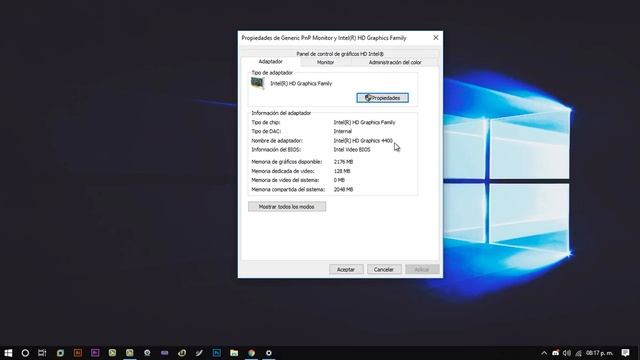Open Adobe Illustrator from the taskbar
Image resolution: width=640 pixels, height=360 pixels.
tap(78, 353)
